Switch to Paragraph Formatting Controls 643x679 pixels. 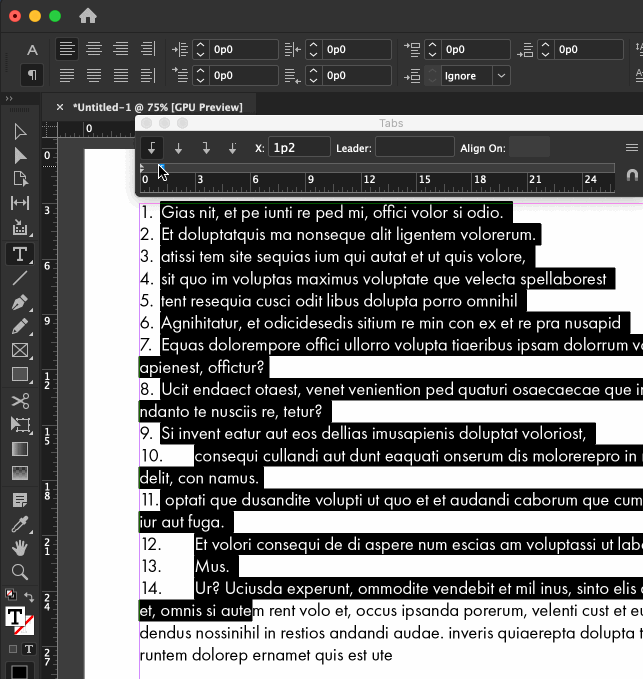tap(32, 75)
